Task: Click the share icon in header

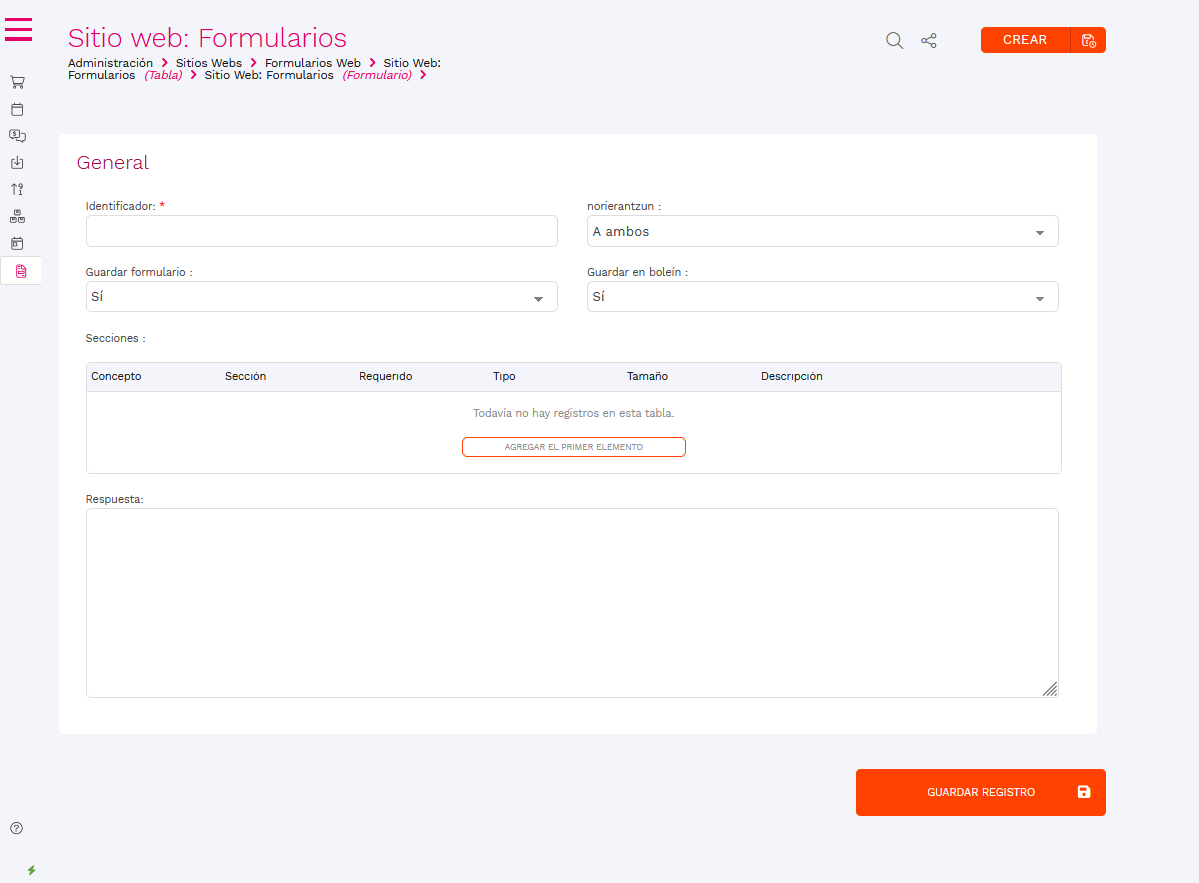Action: 929,41
